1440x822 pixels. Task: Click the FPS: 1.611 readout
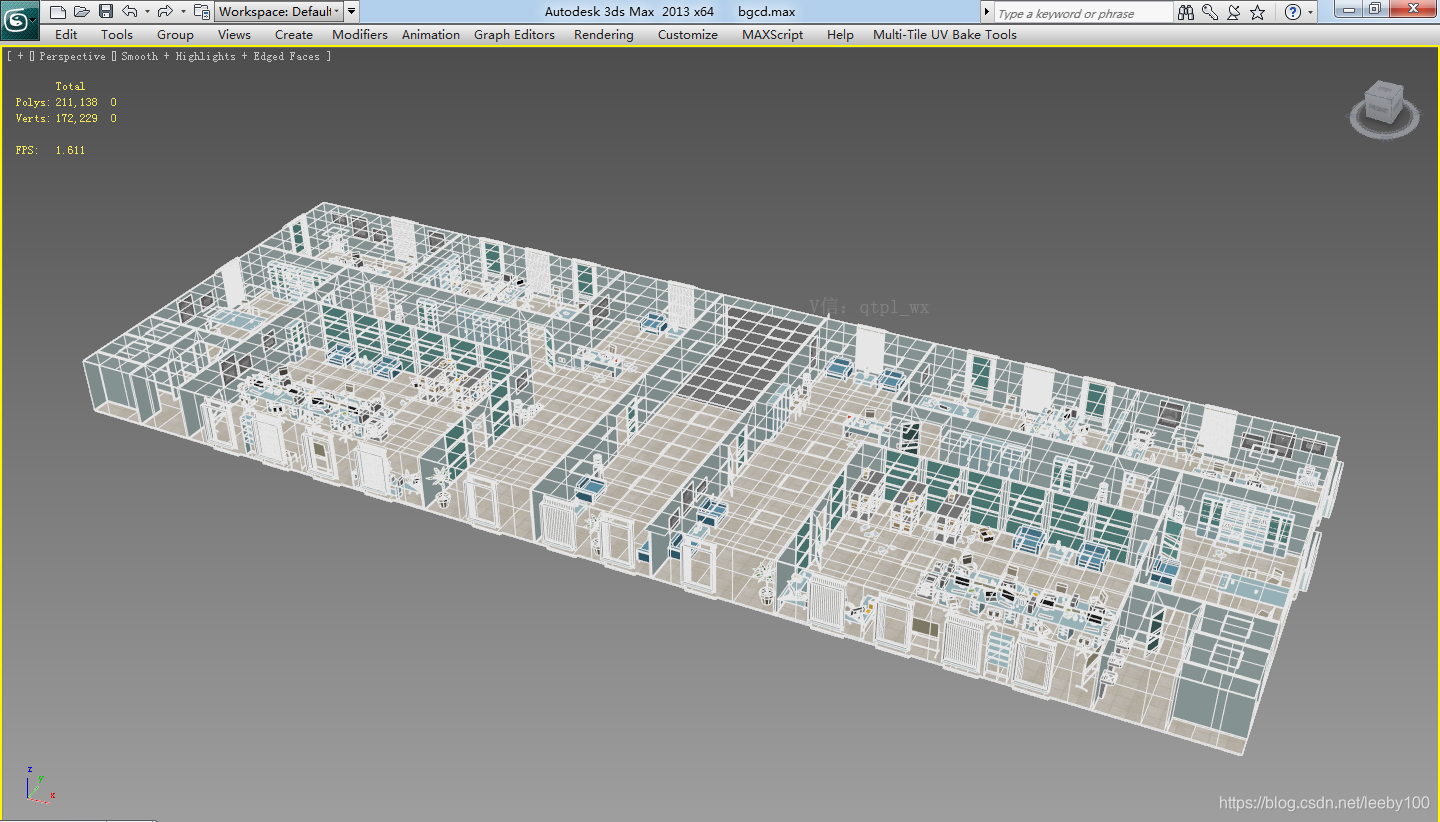tap(50, 150)
